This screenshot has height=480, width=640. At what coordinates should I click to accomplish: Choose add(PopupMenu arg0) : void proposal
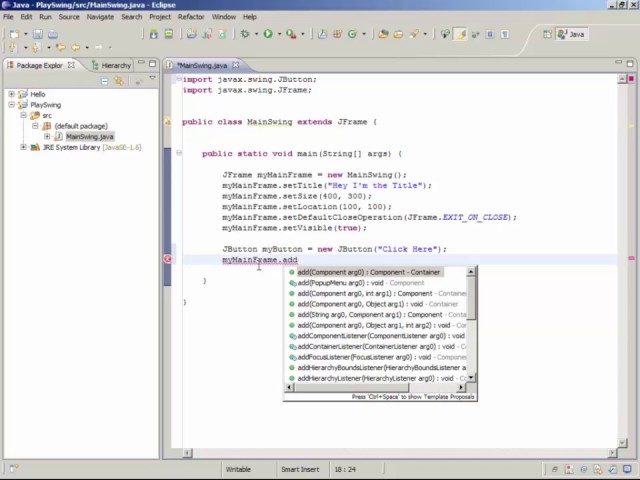click(357, 282)
